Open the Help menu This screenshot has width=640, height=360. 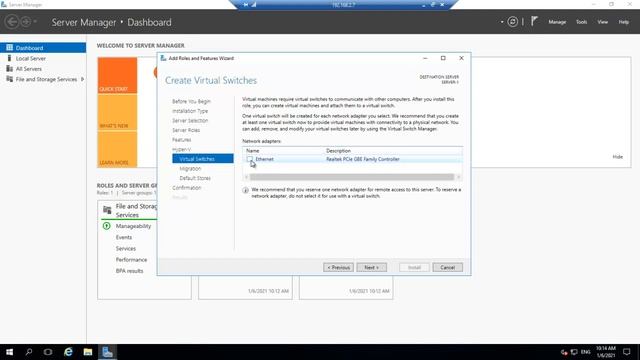624,22
